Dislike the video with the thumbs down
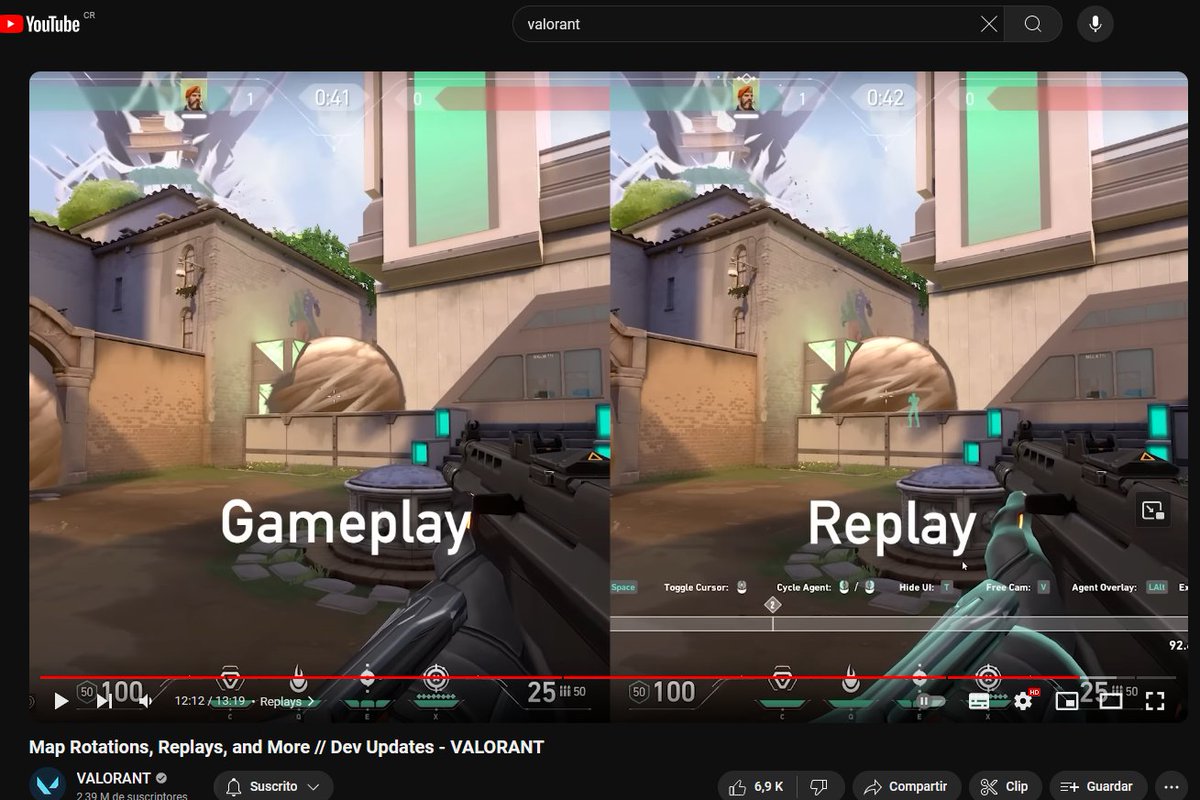This screenshot has width=1200, height=800. click(819, 787)
